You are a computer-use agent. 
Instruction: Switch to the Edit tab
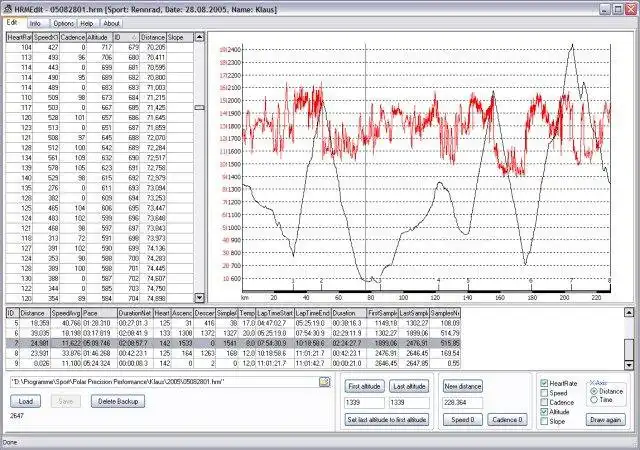click(x=12, y=23)
